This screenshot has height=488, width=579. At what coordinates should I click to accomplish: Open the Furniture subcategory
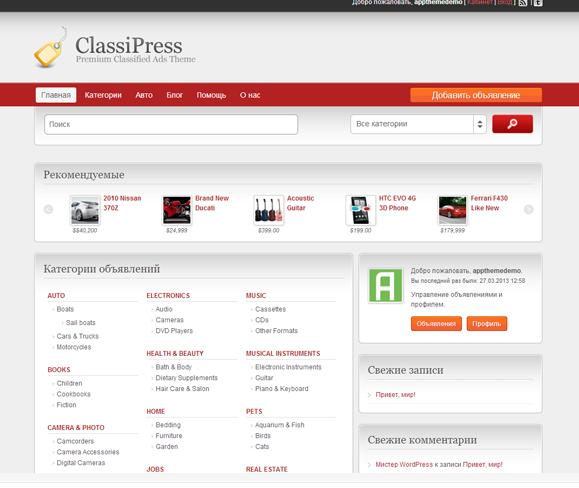169,436
